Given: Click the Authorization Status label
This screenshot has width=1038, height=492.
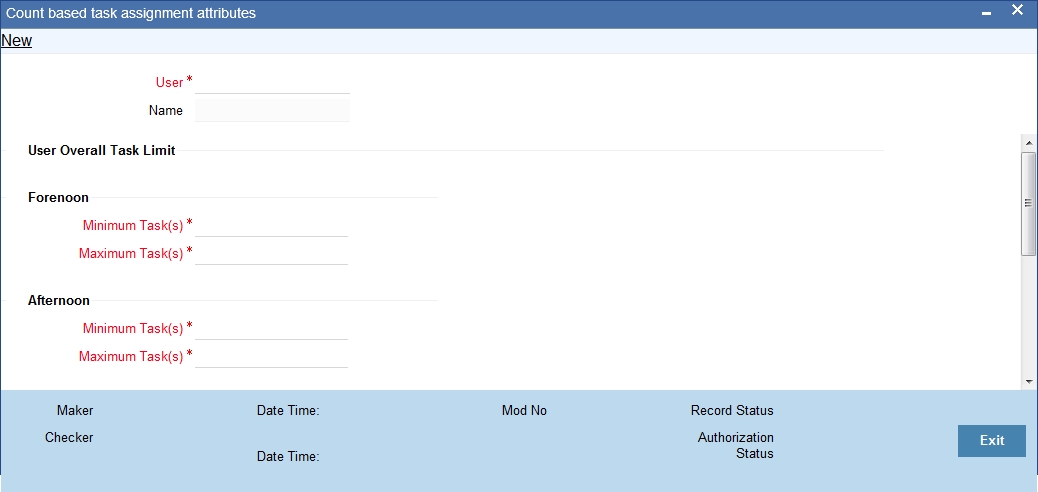Looking at the screenshot, I should [735, 446].
